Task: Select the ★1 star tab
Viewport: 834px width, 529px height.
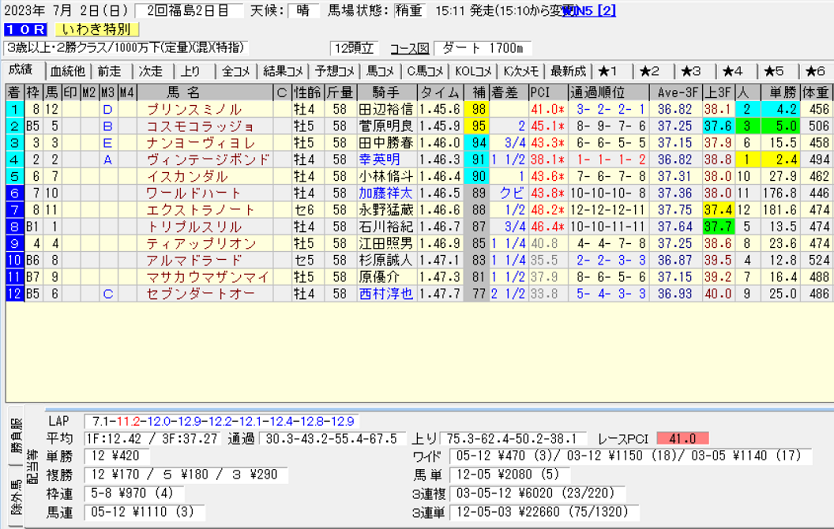Action: pos(609,71)
